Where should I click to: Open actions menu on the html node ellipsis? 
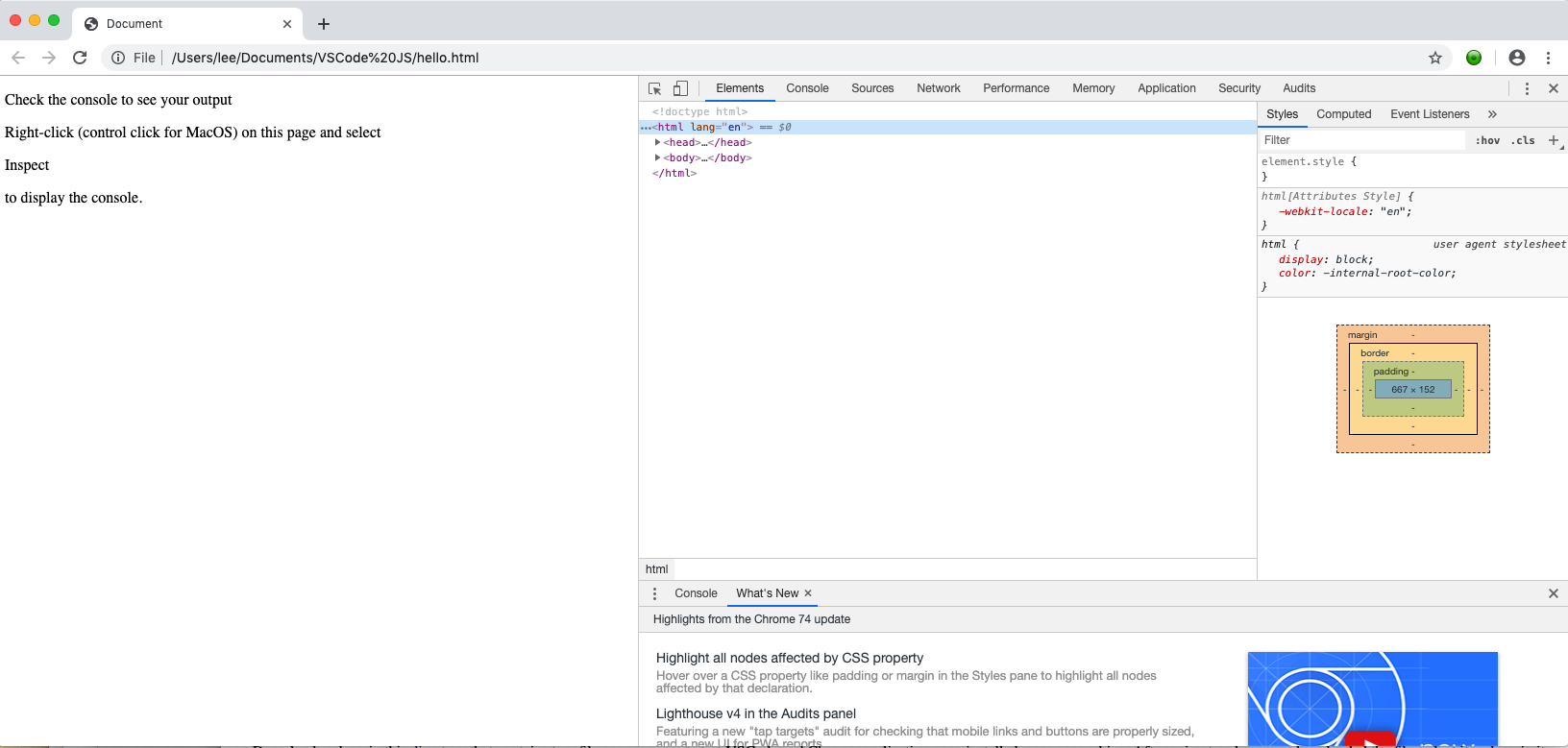click(x=646, y=128)
